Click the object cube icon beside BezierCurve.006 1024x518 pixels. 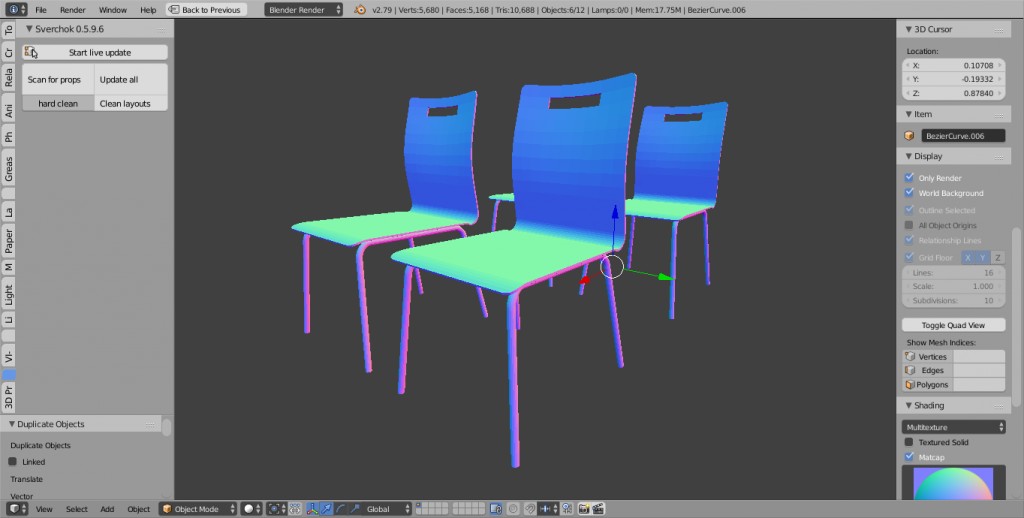click(909, 136)
